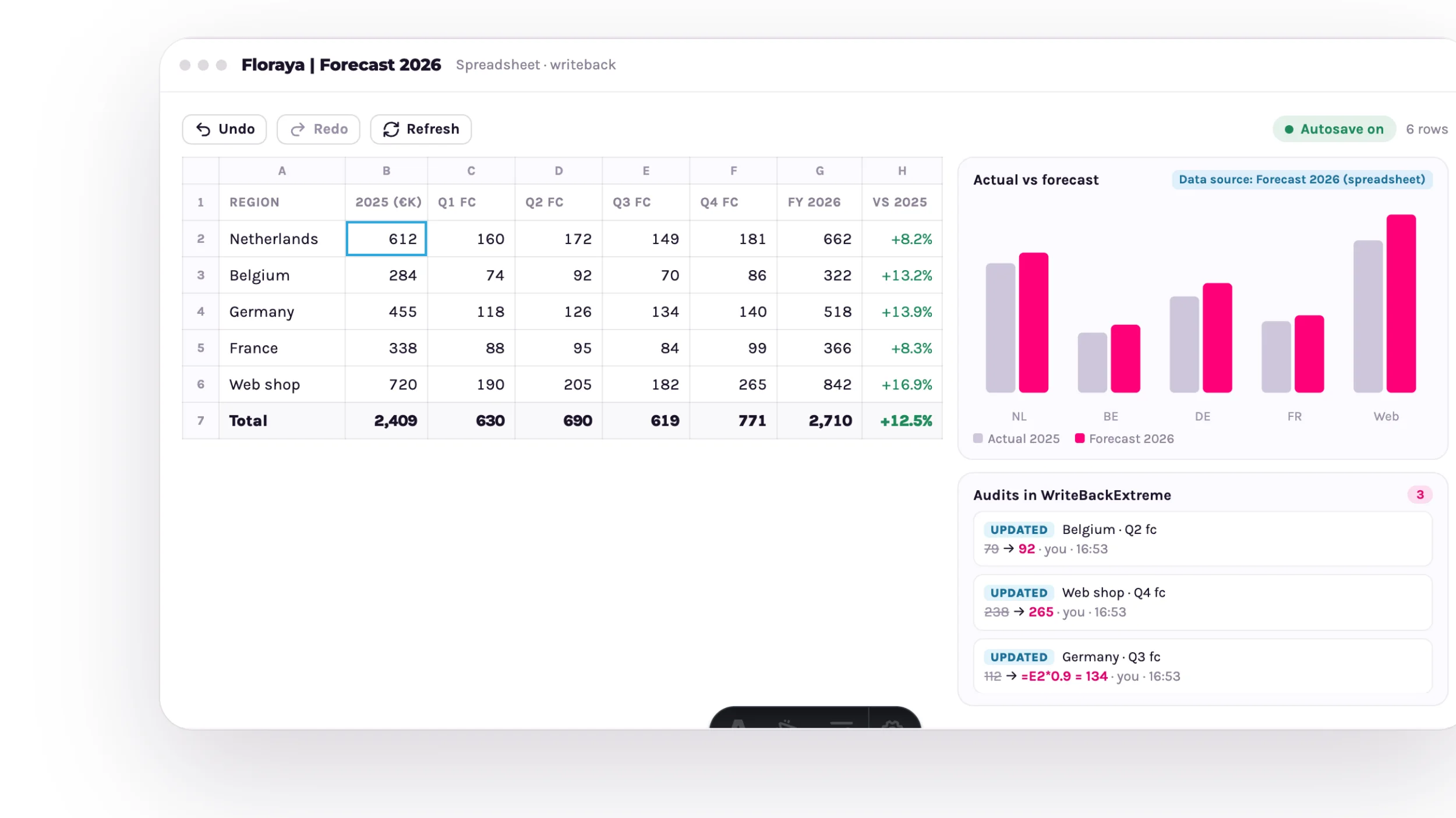
Task: Click the Floraya | Forecast 2026 title
Action: [x=341, y=65]
